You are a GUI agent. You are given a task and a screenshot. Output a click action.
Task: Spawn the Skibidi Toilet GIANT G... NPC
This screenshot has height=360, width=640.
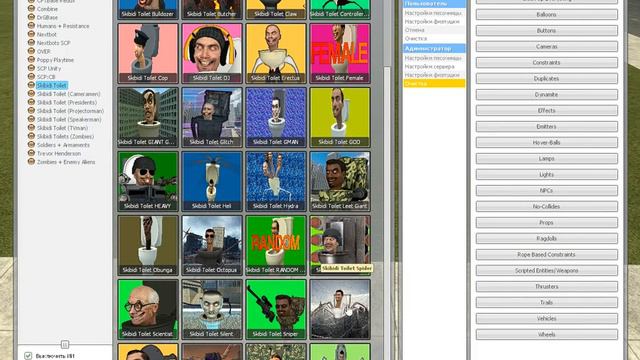coord(148,117)
